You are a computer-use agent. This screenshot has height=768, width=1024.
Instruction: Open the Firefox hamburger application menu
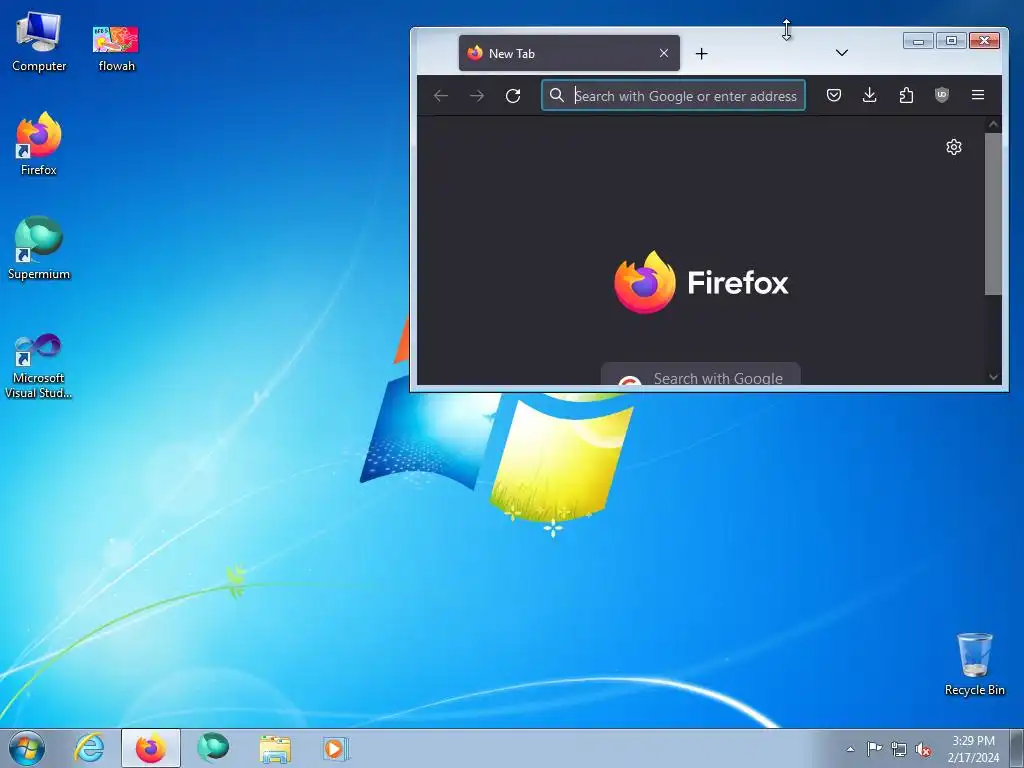pos(978,95)
